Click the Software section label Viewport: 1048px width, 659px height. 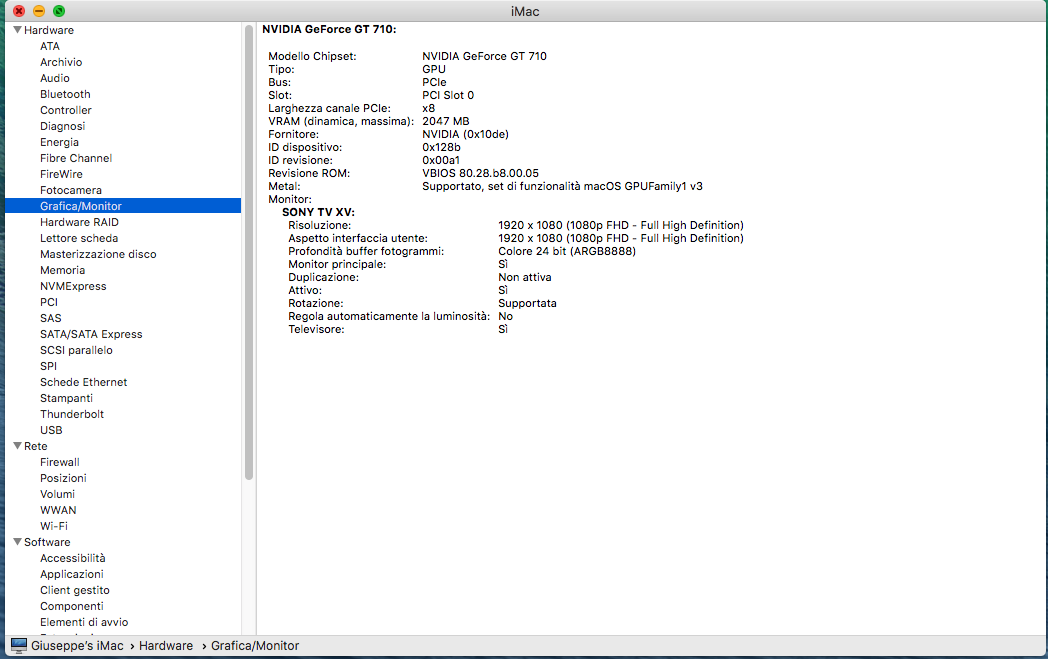click(47, 542)
